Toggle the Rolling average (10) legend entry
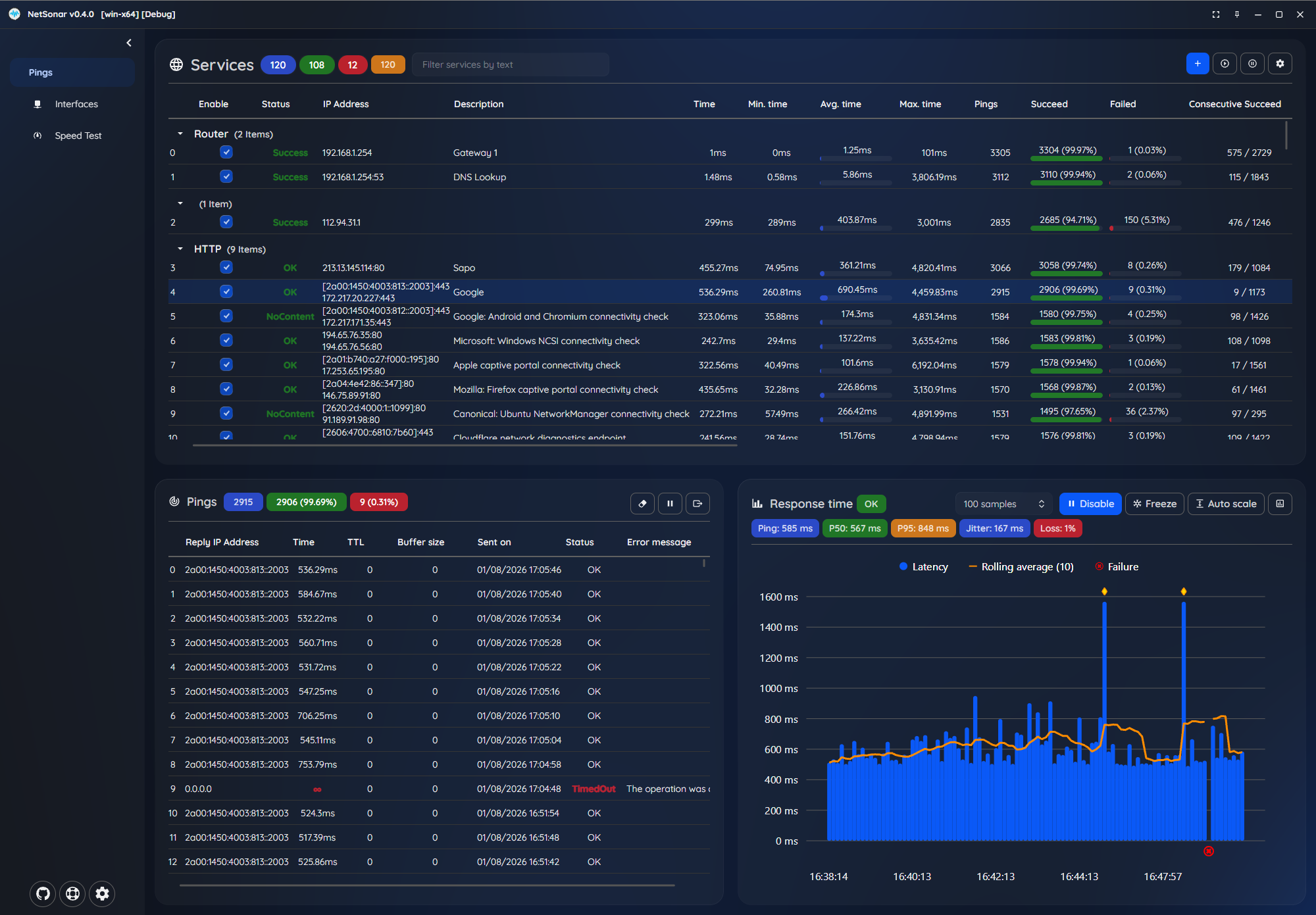This screenshot has width=1316, height=915. pos(1021,566)
